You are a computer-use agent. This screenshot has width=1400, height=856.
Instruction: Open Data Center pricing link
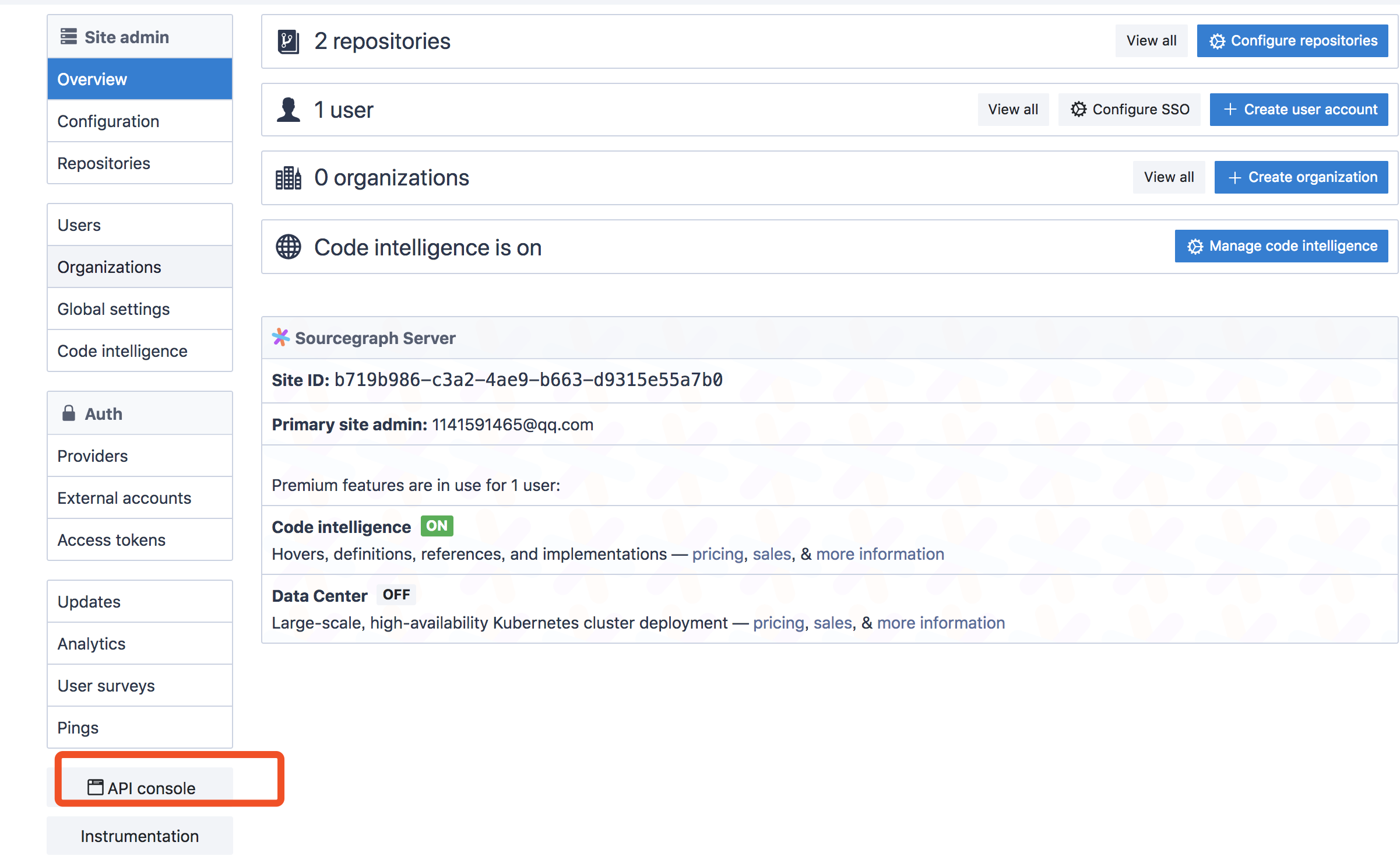(779, 622)
